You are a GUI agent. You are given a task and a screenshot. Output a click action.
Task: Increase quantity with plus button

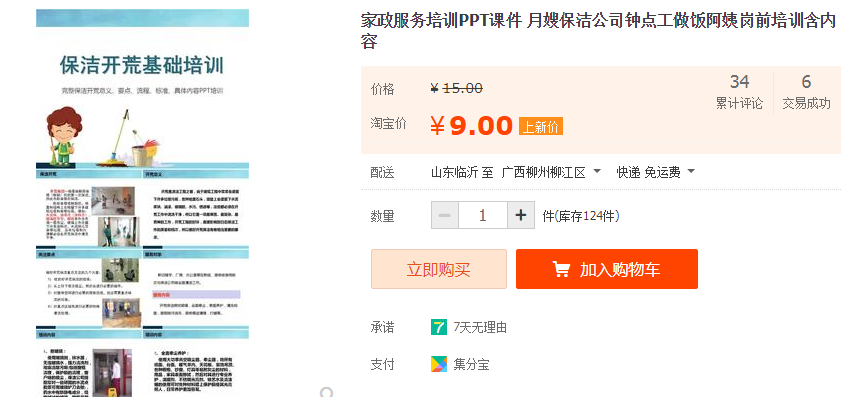520,215
